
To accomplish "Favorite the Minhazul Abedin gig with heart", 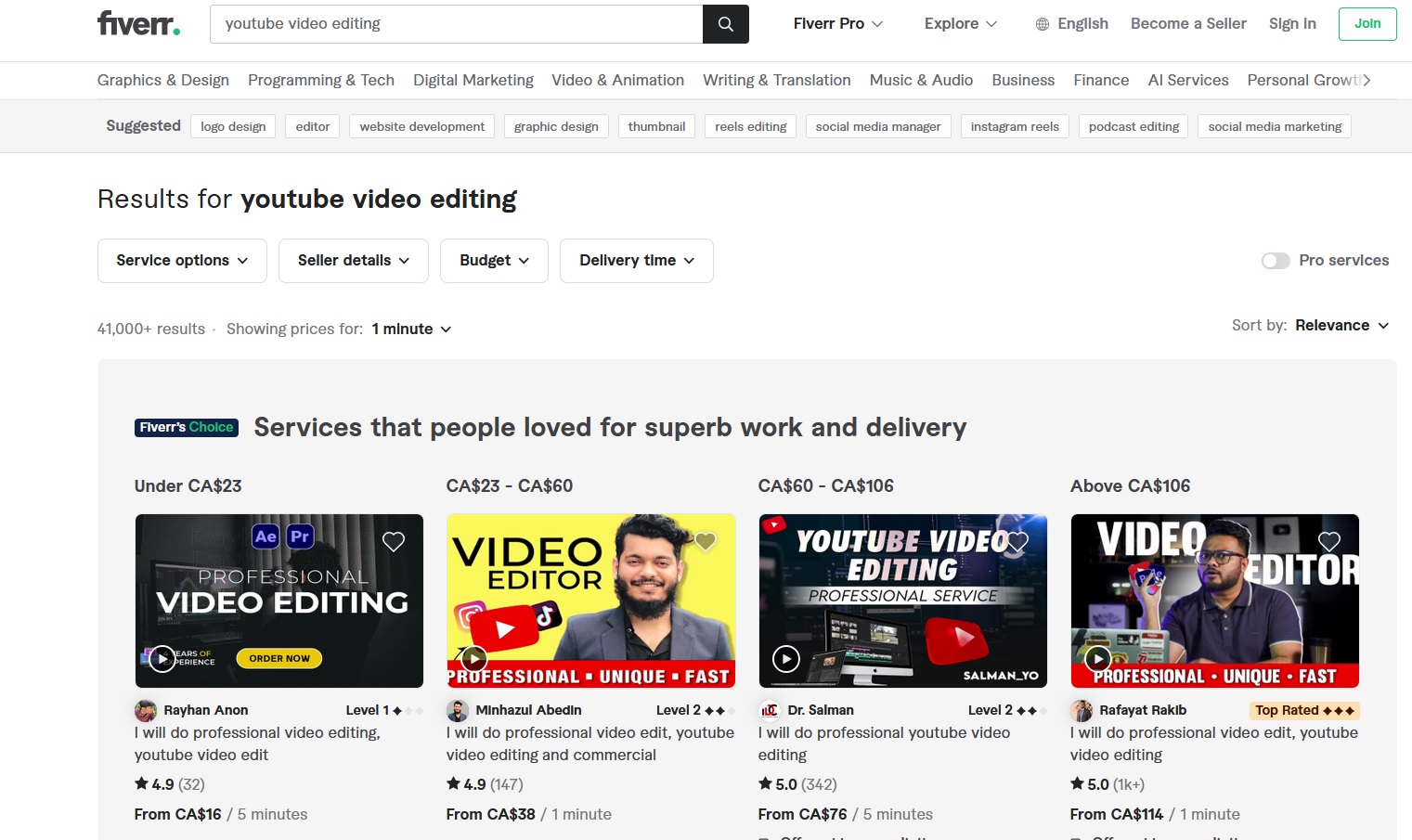I will [706, 541].
